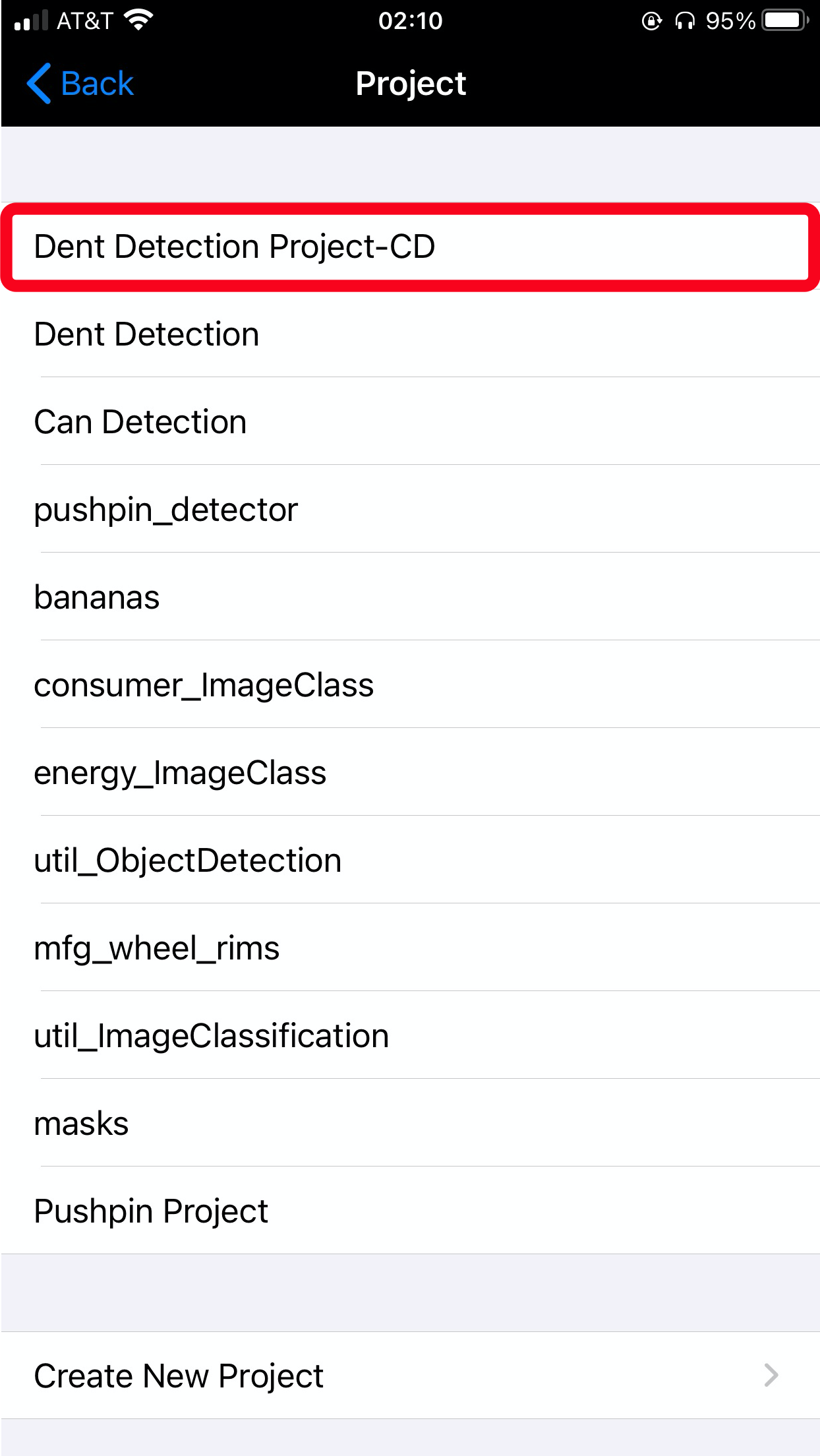Image resolution: width=820 pixels, height=1456 pixels.
Task: Choose the Can Detection project
Action: click(410, 421)
